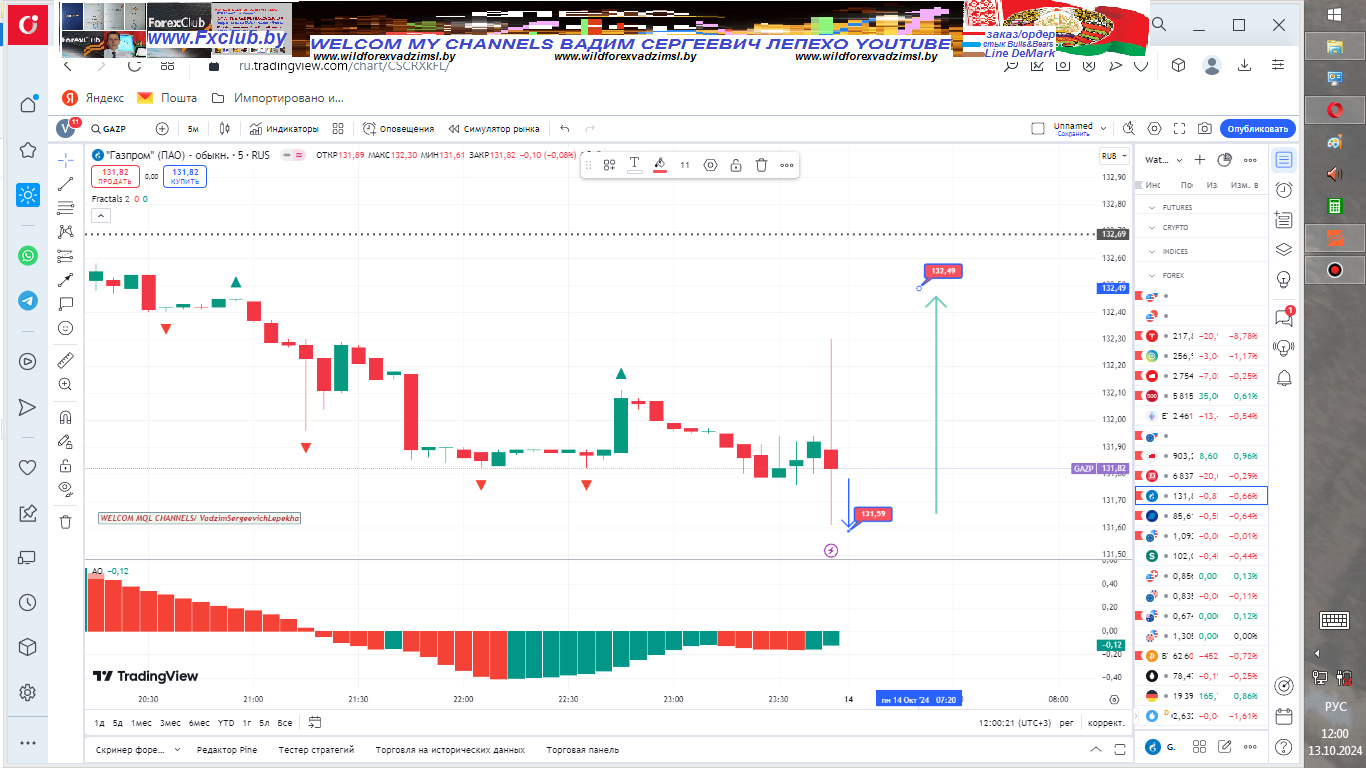Delete the selected drawing from floating toolbar
1366x768 pixels.
tap(761, 165)
